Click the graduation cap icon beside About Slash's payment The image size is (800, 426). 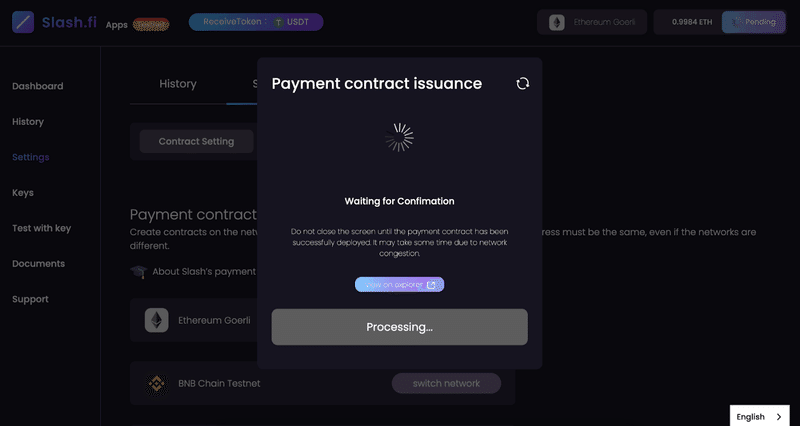[x=138, y=271]
